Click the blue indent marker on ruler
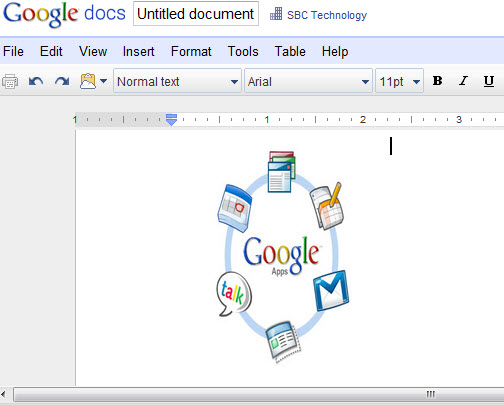This screenshot has height=405, width=504. [171, 120]
